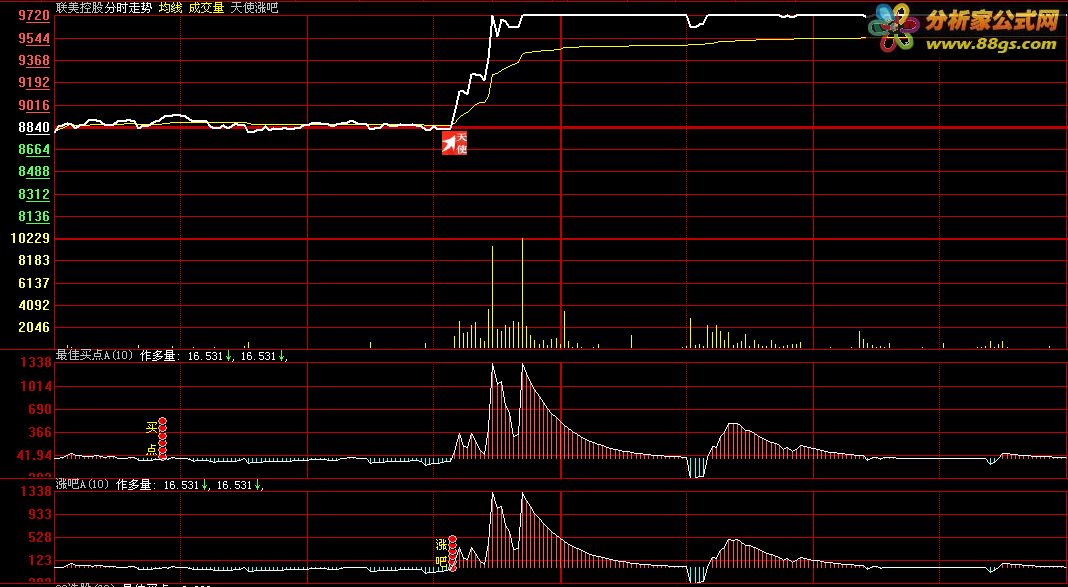The height and width of the screenshot is (587, 1068).
Task: Click the green 8312 price label
Action: [x=33, y=195]
